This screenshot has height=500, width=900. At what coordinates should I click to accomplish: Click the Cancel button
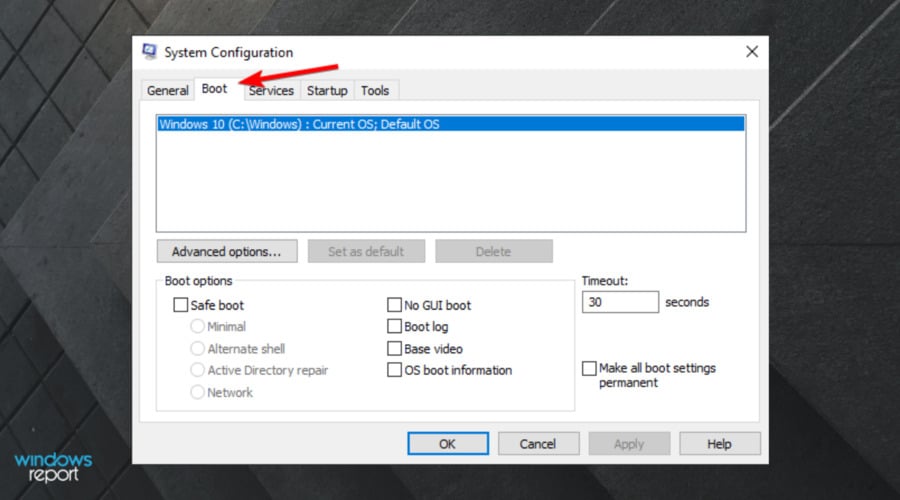(x=538, y=444)
